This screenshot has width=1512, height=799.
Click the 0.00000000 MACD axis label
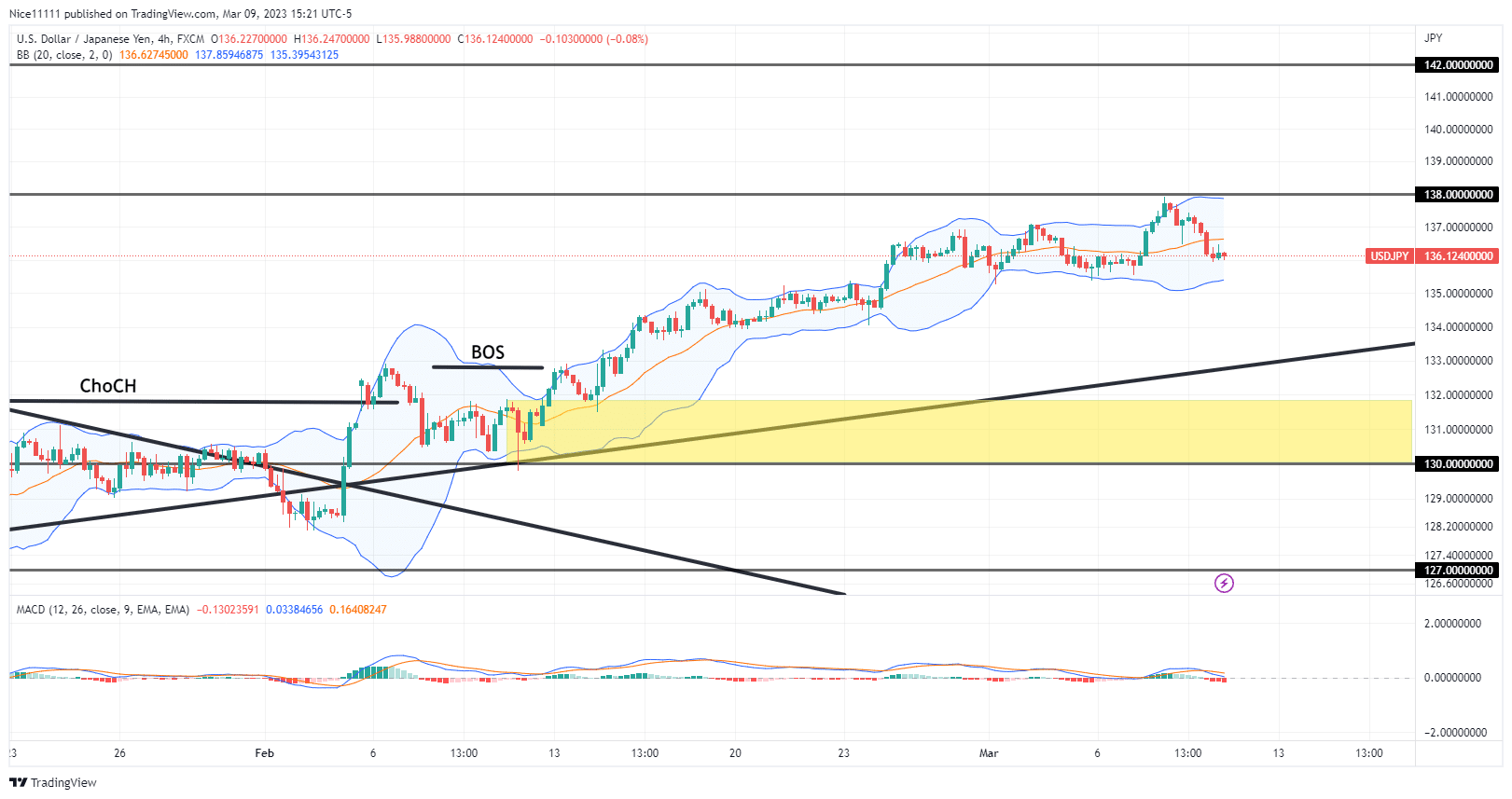1453,678
